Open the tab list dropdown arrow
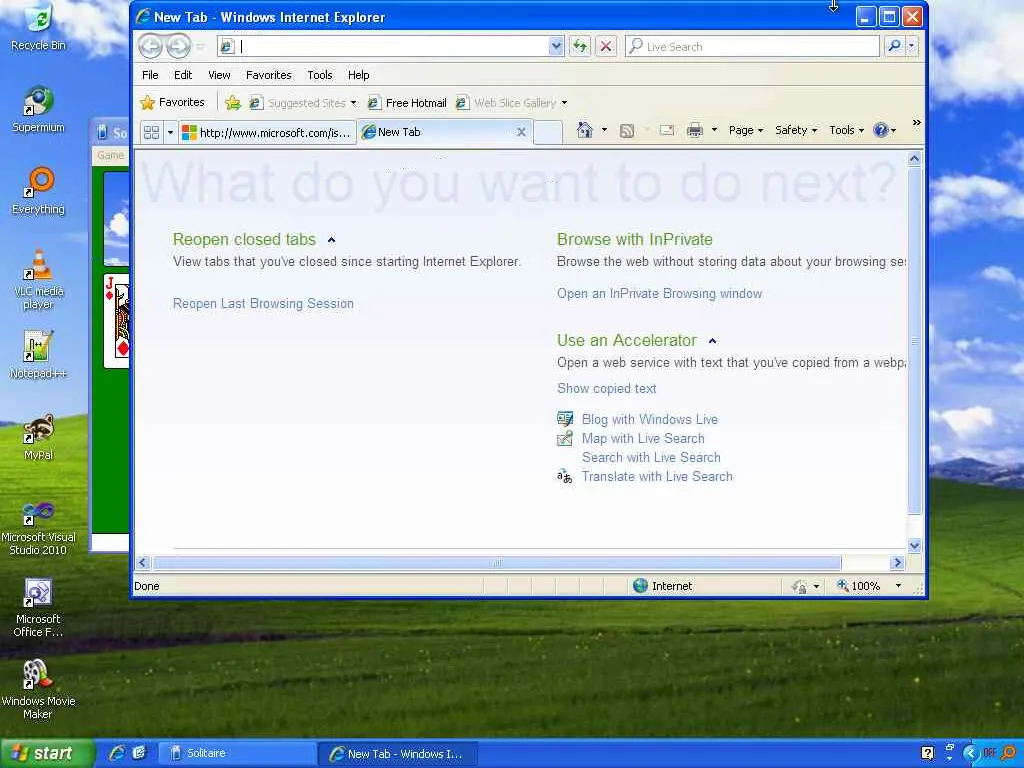The image size is (1024, 768). pyautogui.click(x=170, y=133)
